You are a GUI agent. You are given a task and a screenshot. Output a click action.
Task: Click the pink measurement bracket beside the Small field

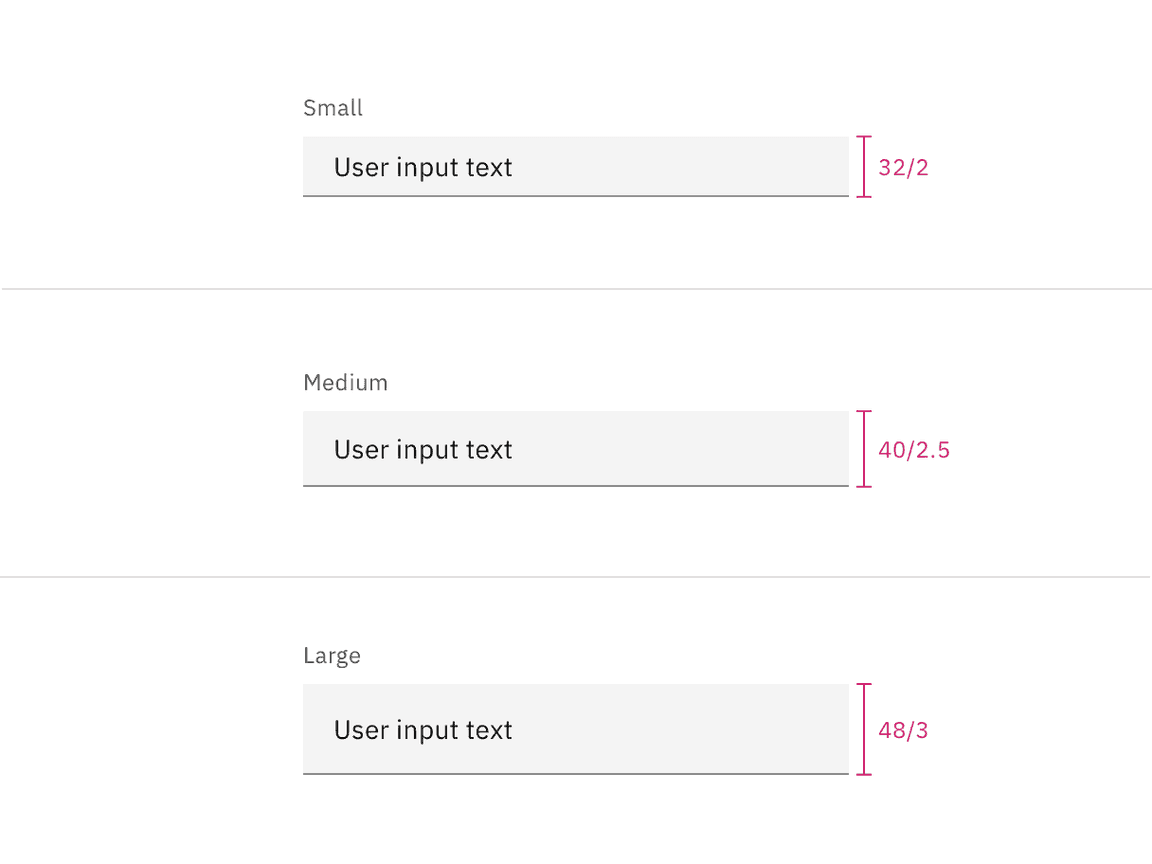point(863,166)
